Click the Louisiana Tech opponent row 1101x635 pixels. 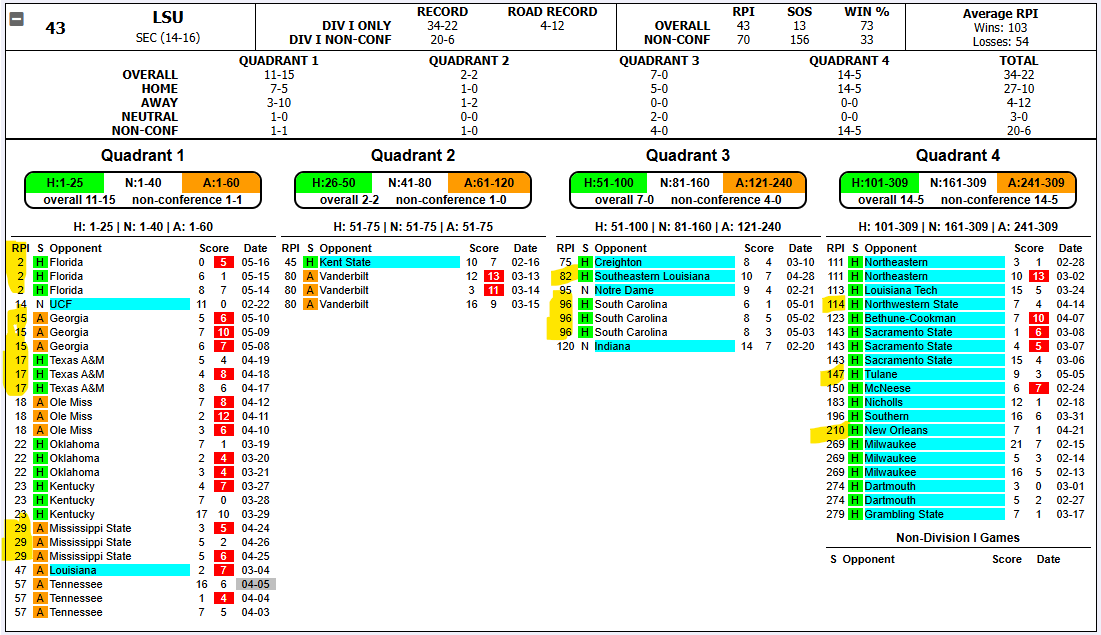(x=934, y=290)
